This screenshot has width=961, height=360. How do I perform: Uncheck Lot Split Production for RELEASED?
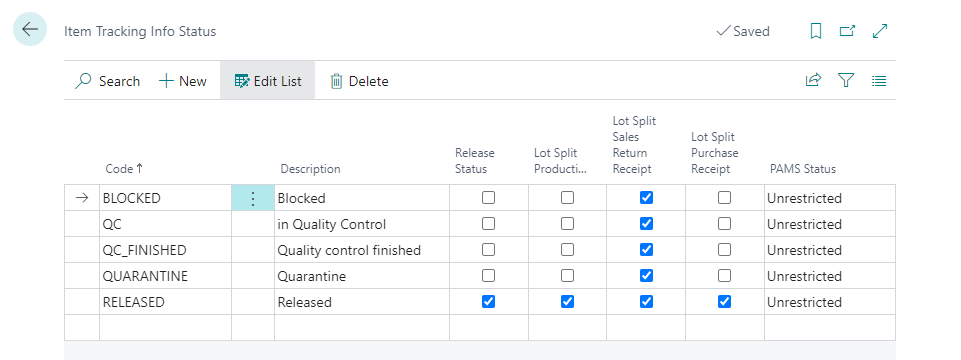click(x=568, y=302)
